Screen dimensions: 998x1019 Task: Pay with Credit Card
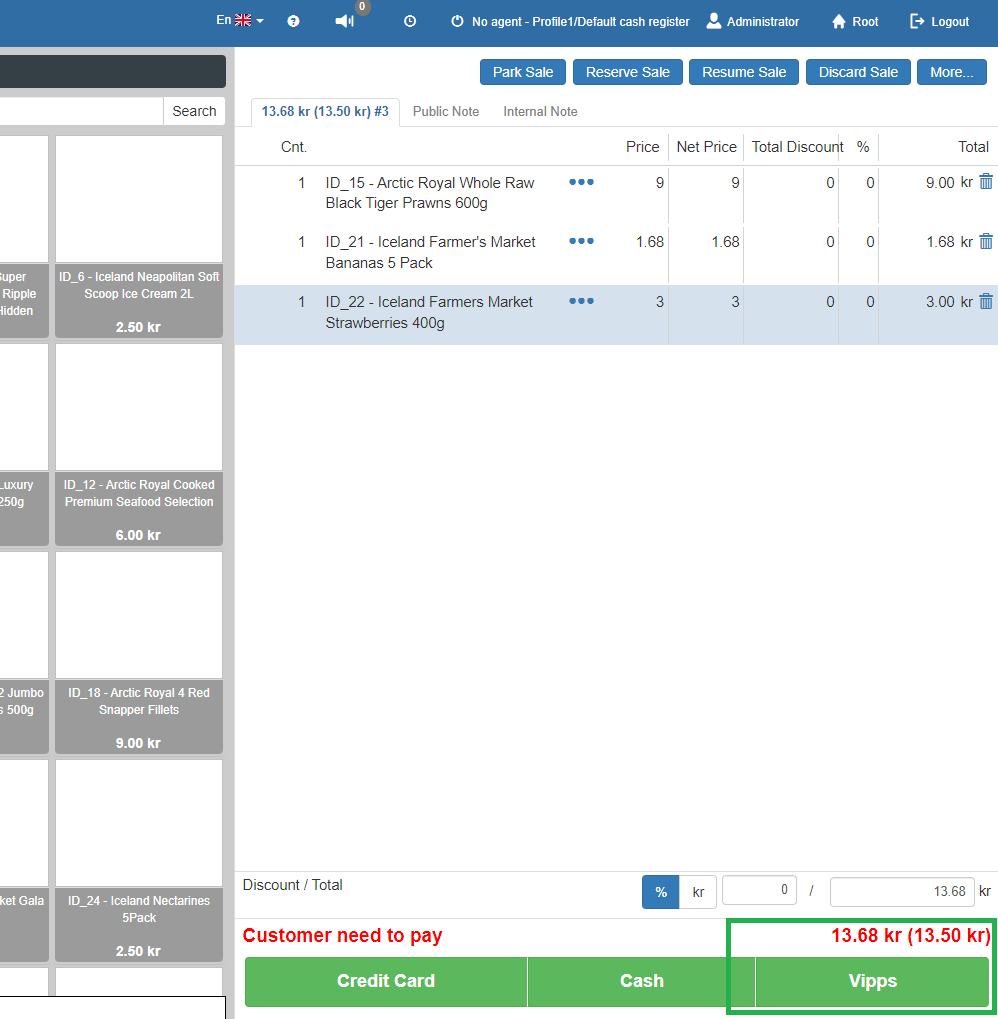386,981
